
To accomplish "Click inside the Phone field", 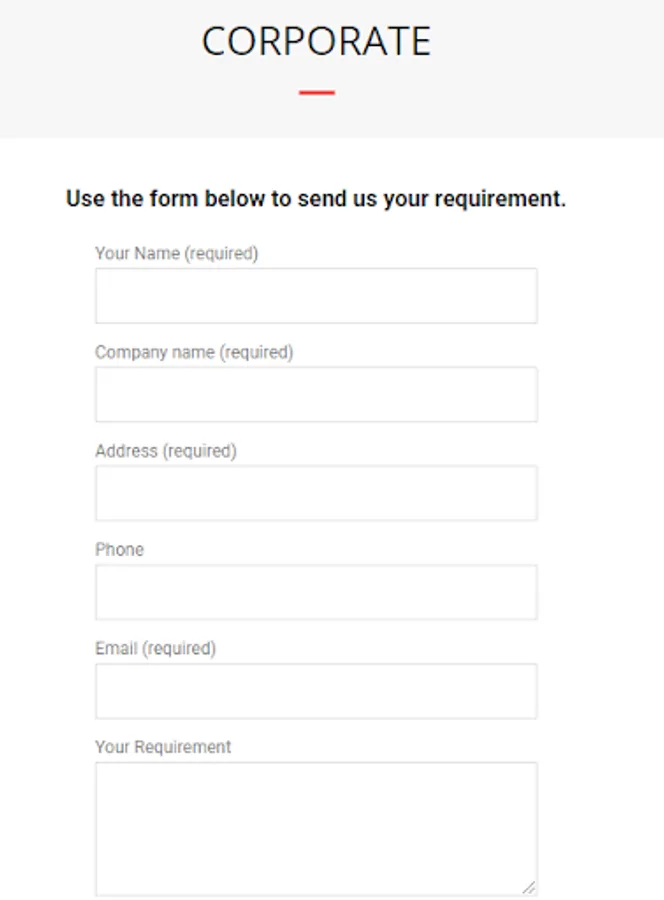I will click(x=316, y=592).
